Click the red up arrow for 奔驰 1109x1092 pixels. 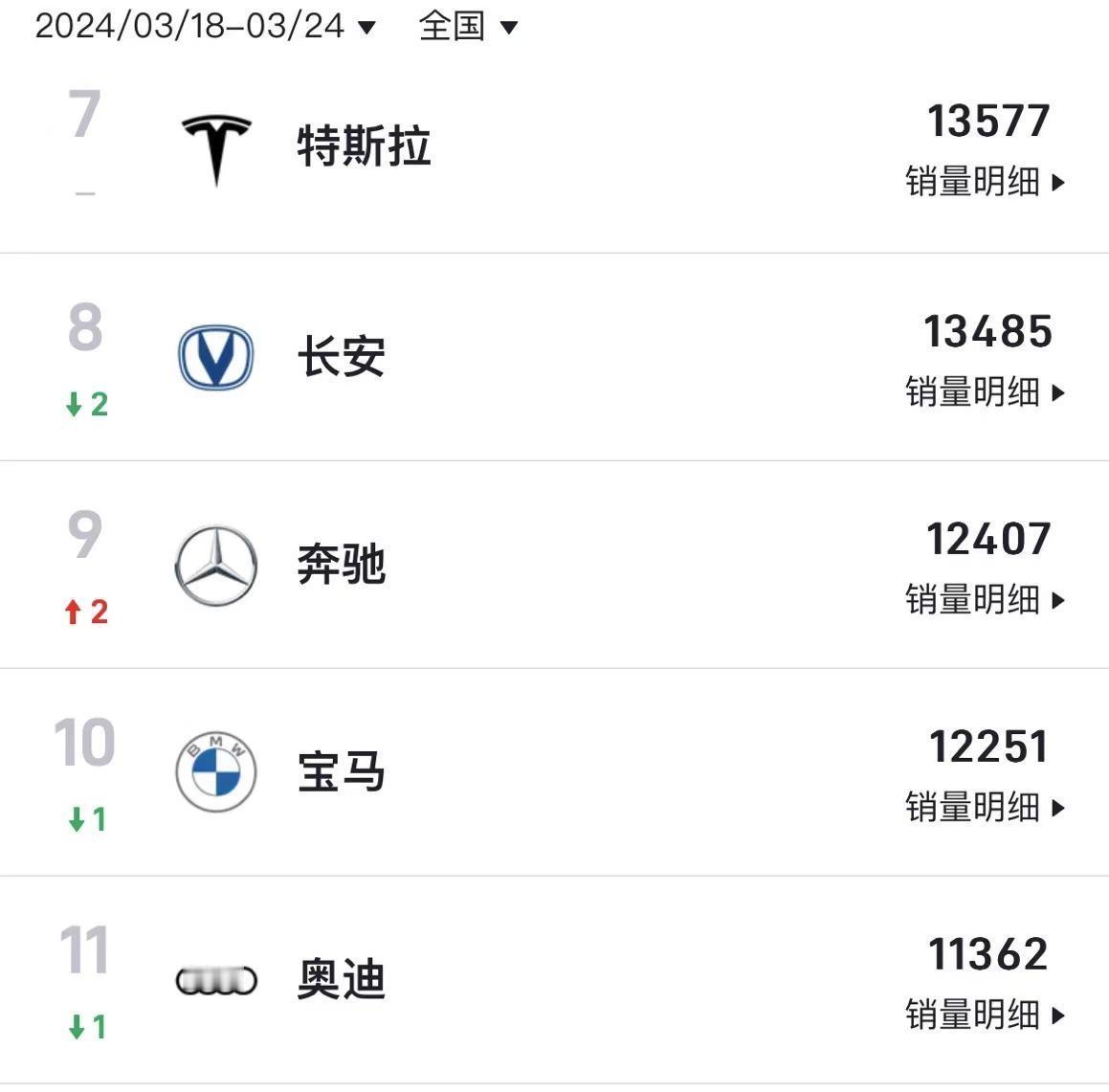(73, 612)
